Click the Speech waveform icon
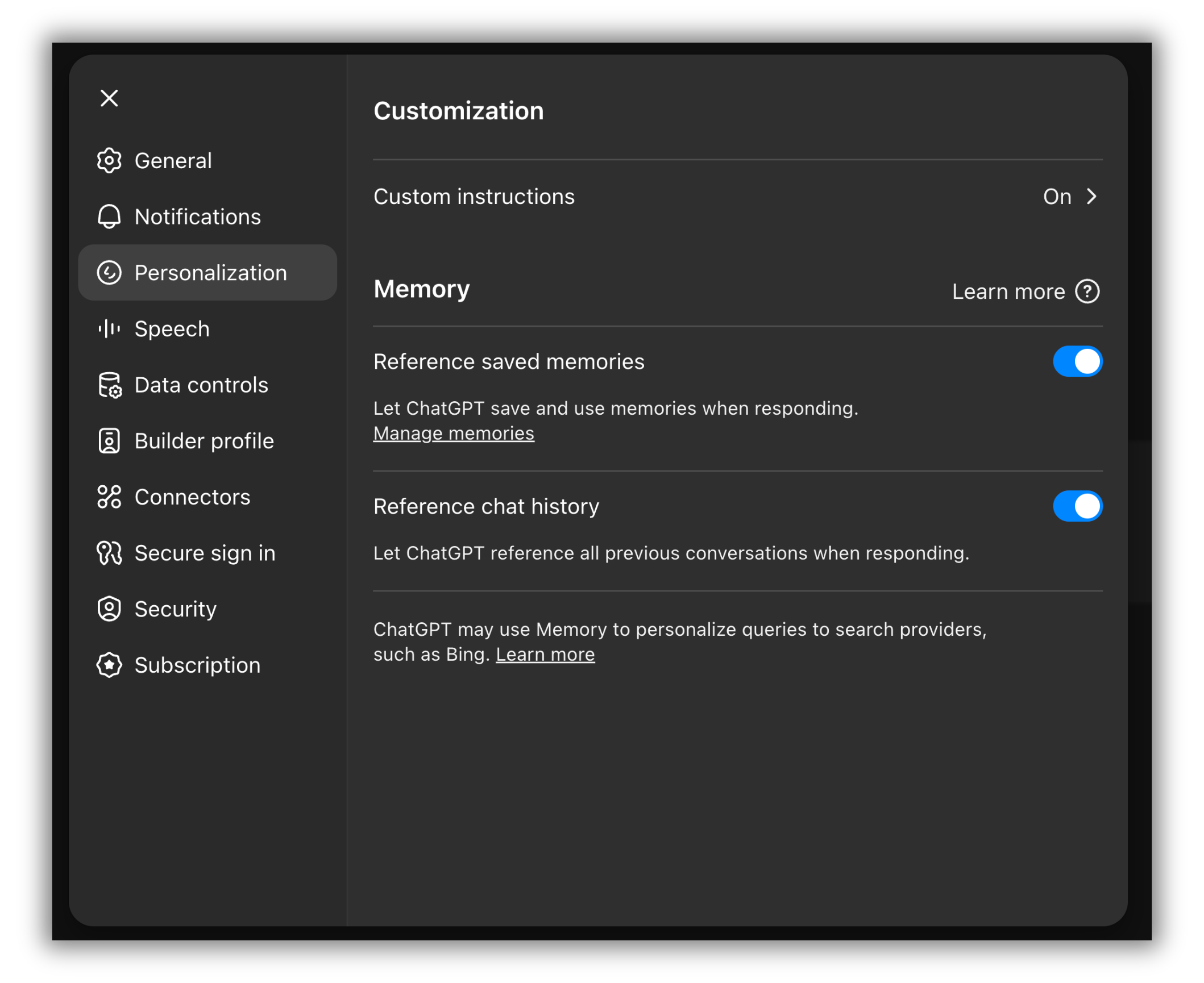The width and height of the screenshot is (1204, 983). [109, 328]
